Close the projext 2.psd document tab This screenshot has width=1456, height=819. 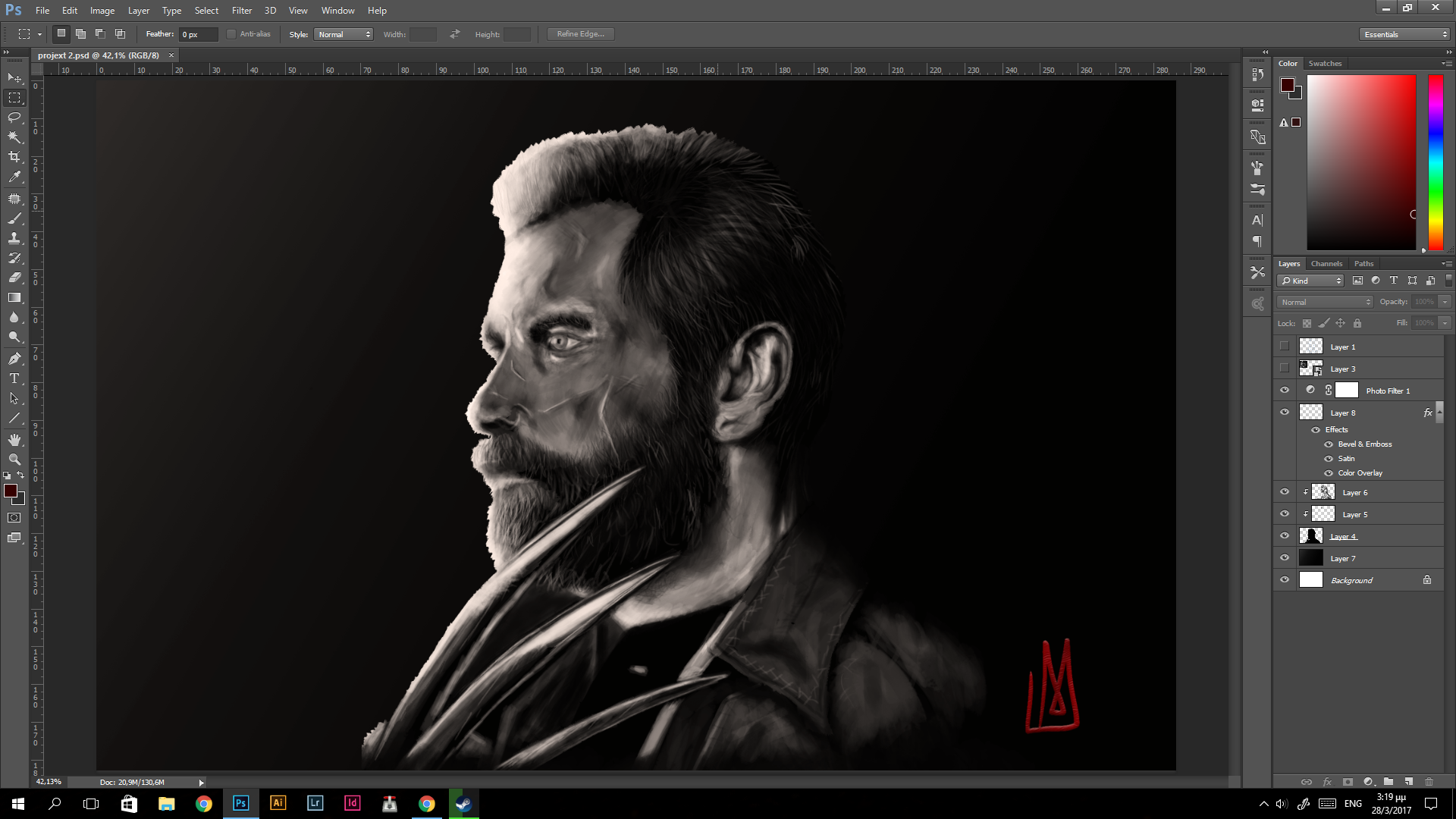pyautogui.click(x=171, y=55)
